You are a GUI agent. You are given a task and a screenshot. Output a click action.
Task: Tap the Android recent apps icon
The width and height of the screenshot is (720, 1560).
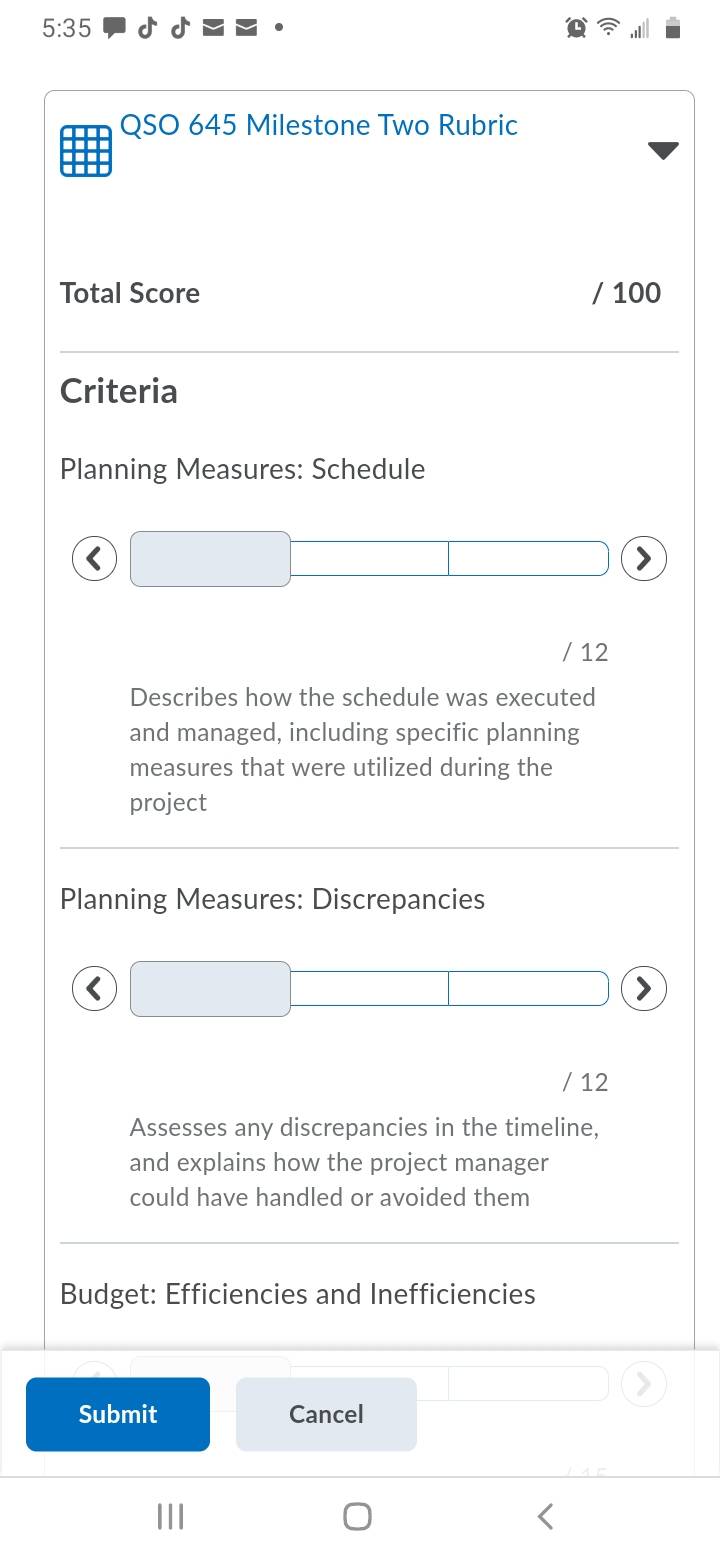pyautogui.click(x=171, y=1517)
